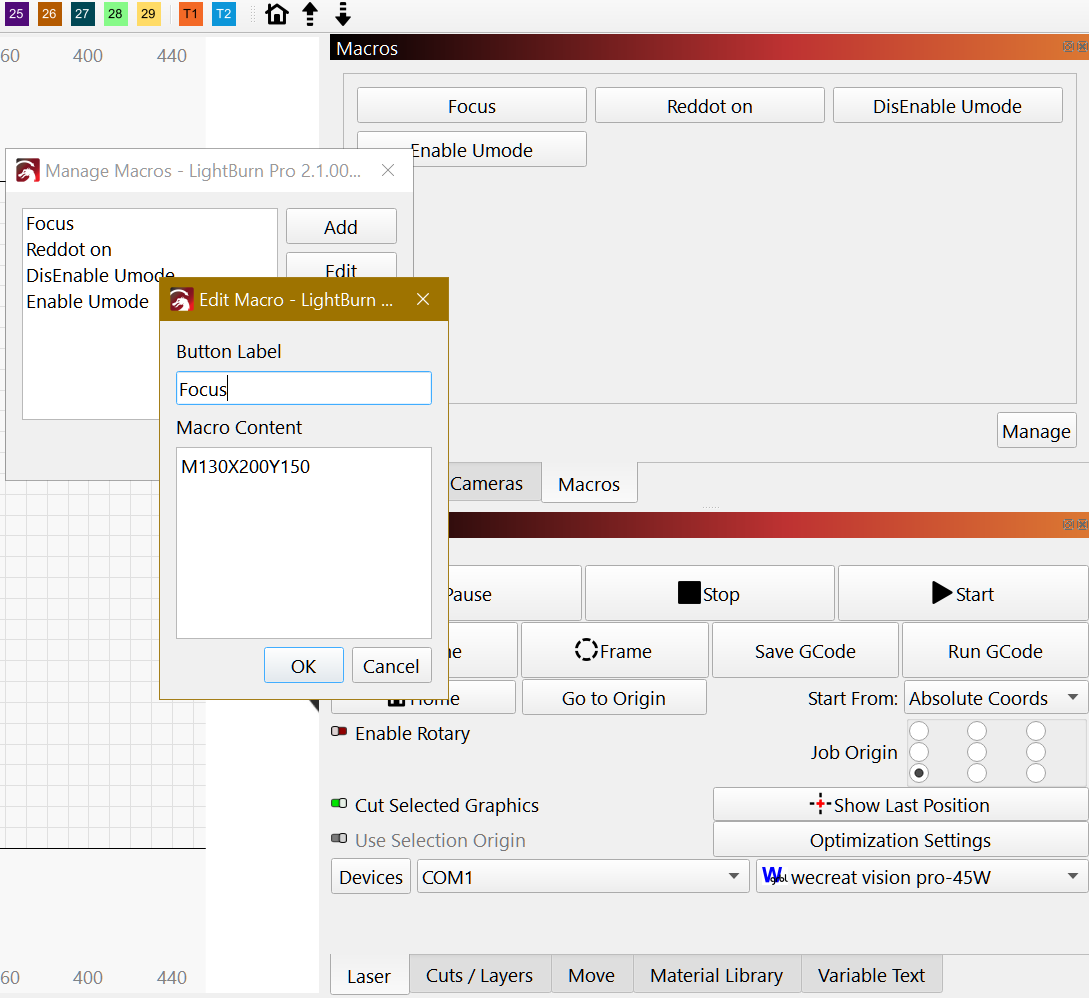Undock the Macros panel with float icon

(1067, 47)
